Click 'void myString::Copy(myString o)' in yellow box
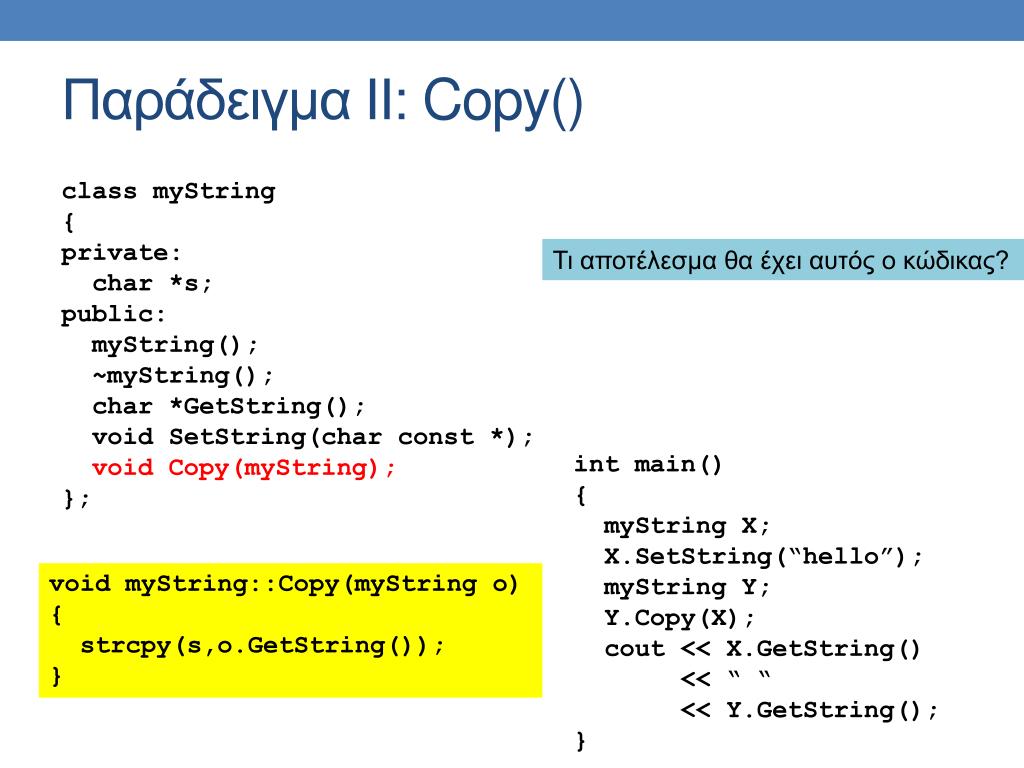This screenshot has width=1024, height=768. 284,584
